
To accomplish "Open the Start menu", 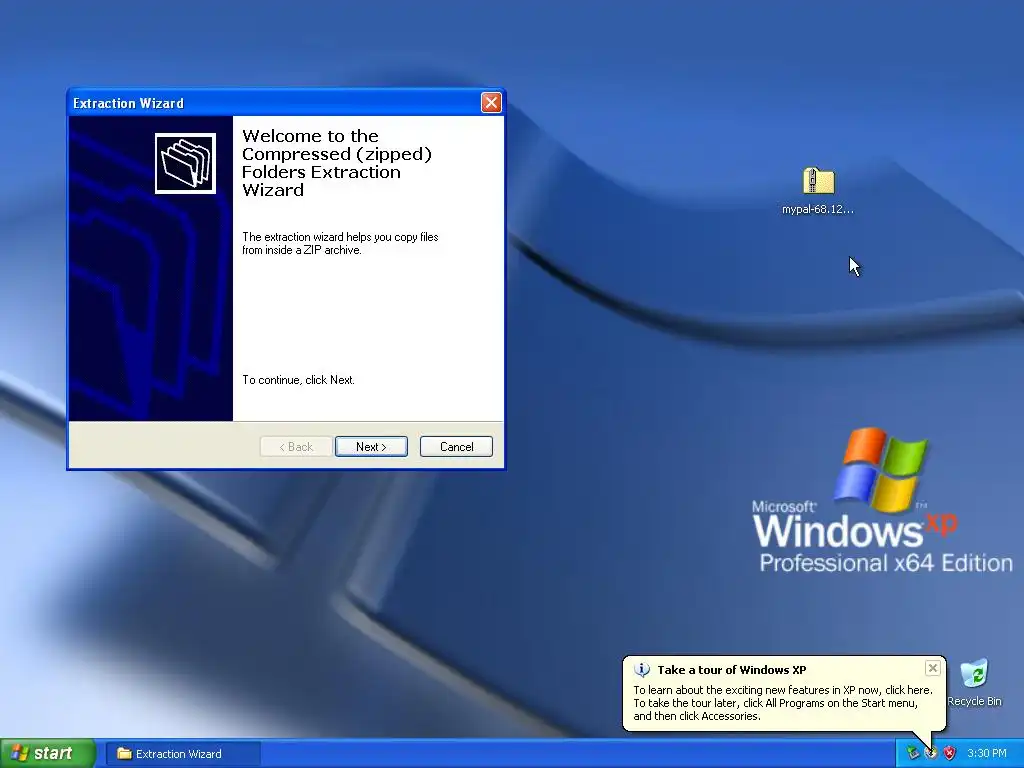I will click(x=48, y=753).
